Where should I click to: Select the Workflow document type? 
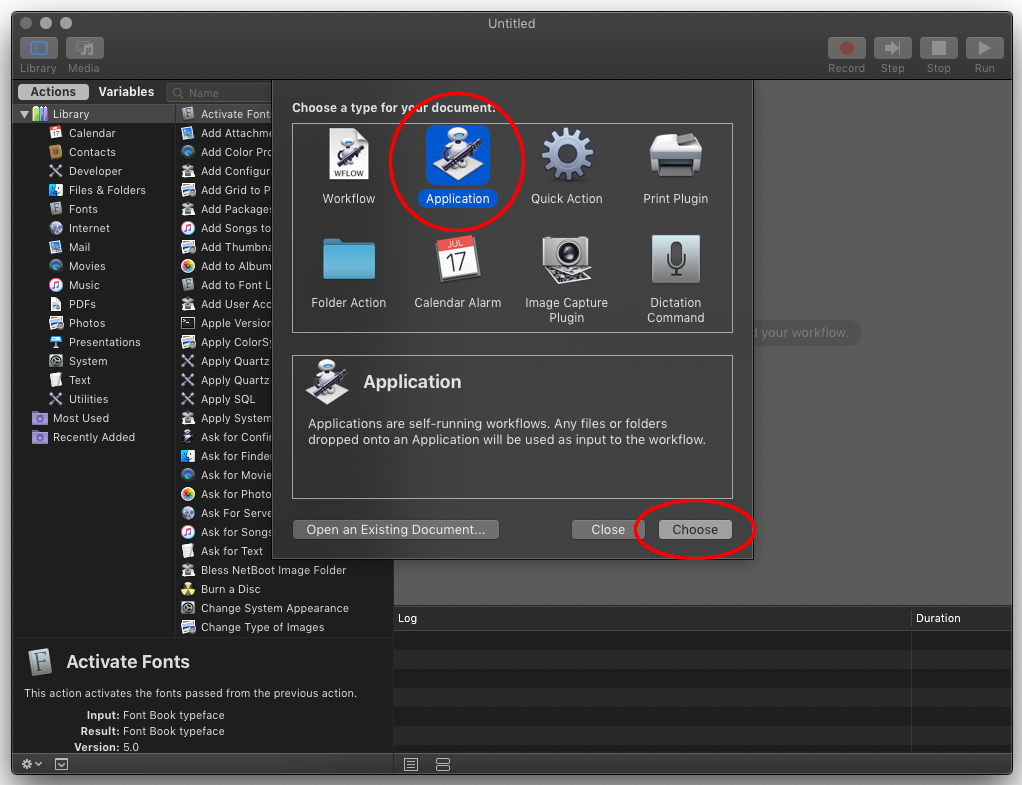click(349, 167)
